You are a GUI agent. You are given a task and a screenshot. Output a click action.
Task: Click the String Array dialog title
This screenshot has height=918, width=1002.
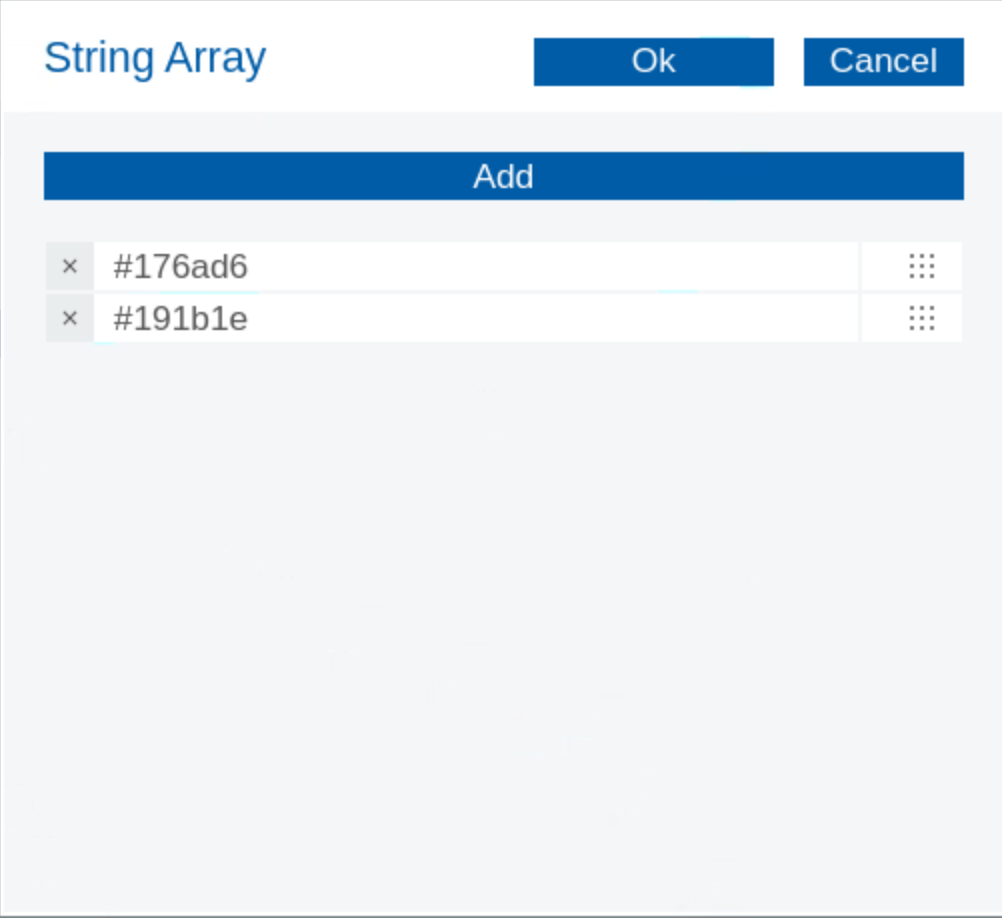155,58
